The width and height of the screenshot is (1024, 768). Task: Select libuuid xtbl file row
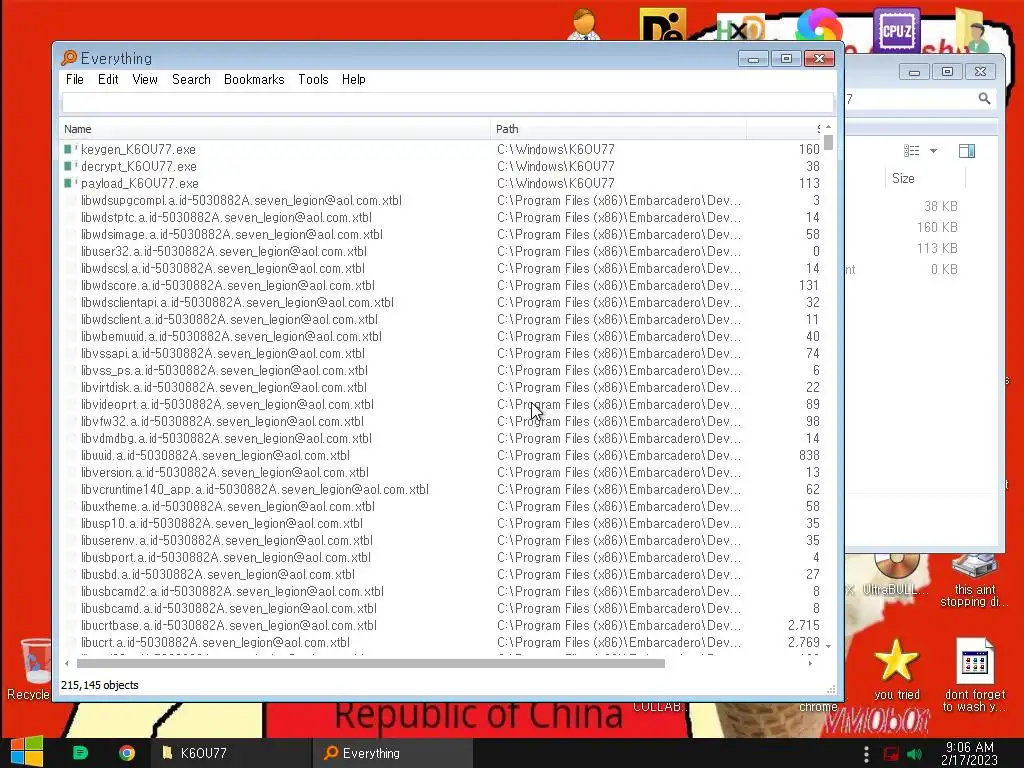click(x=441, y=455)
